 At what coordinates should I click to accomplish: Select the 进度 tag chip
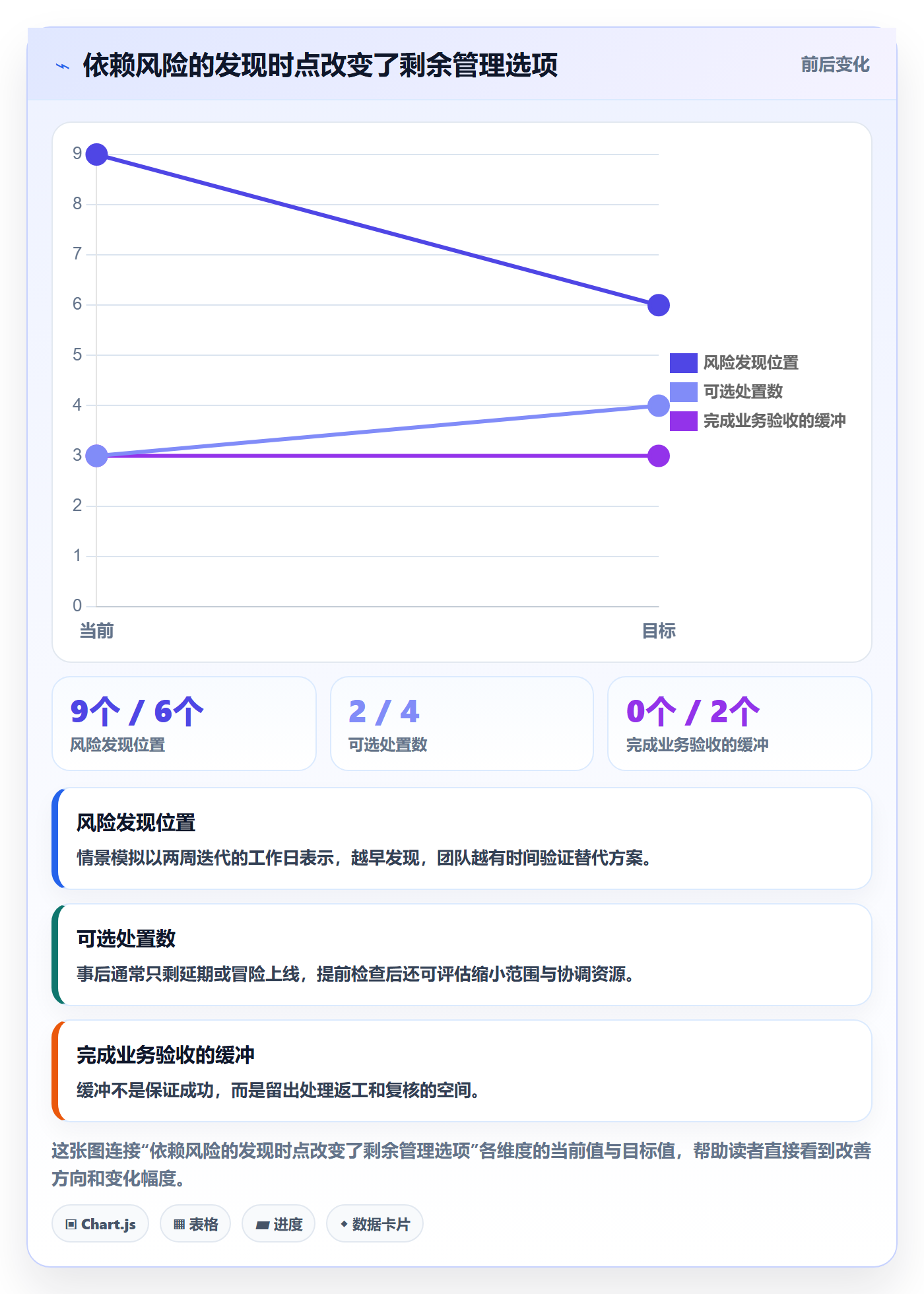coord(279,1224)
